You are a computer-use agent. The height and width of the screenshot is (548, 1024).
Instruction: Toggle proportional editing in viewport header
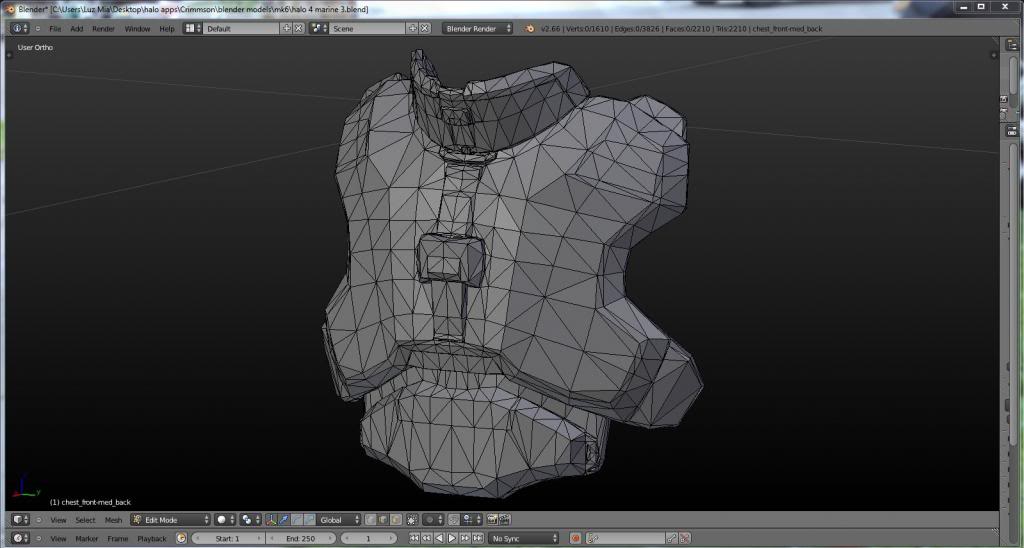(x=432, y=520)
